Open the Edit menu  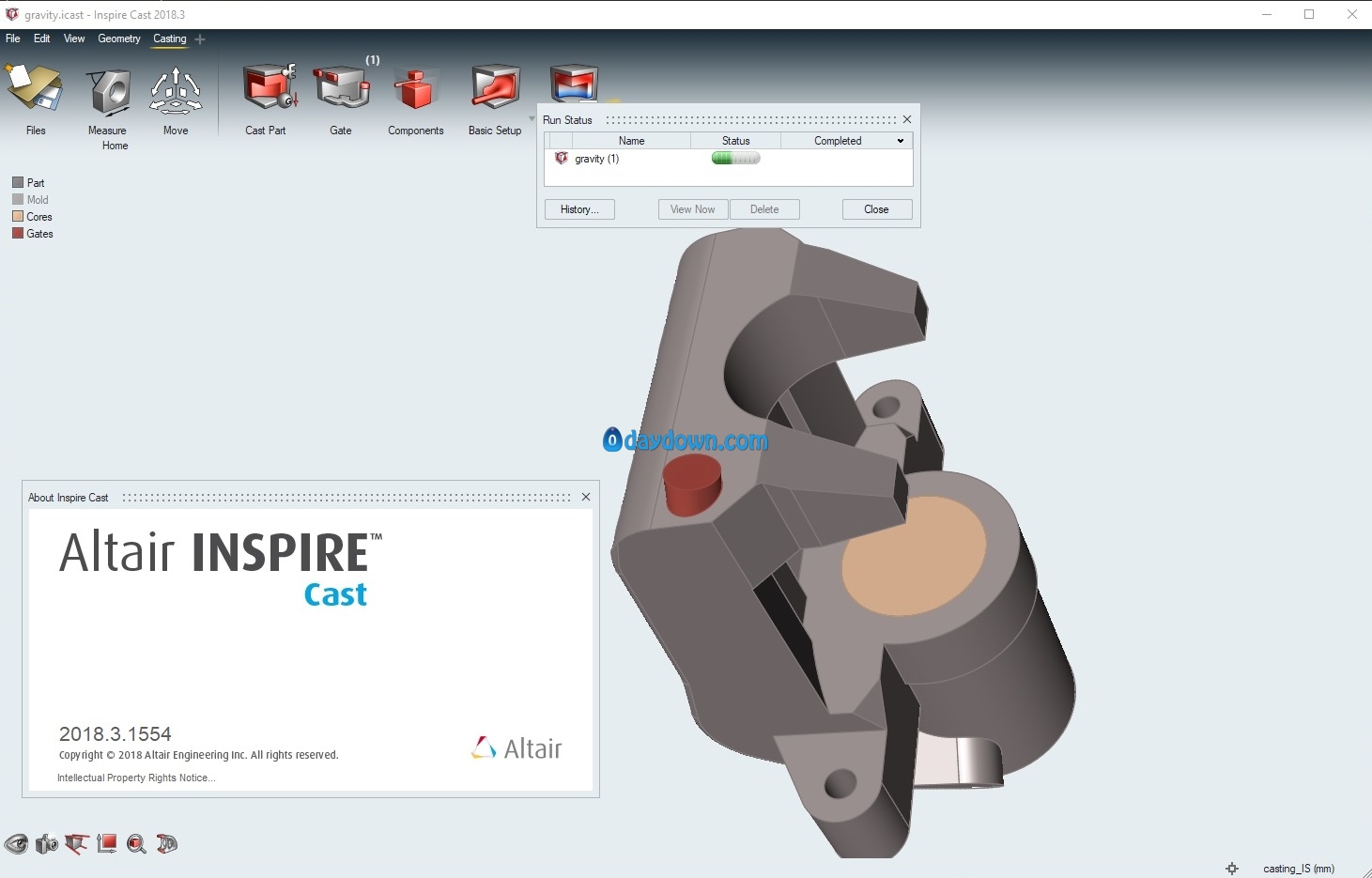pos(42,39)
